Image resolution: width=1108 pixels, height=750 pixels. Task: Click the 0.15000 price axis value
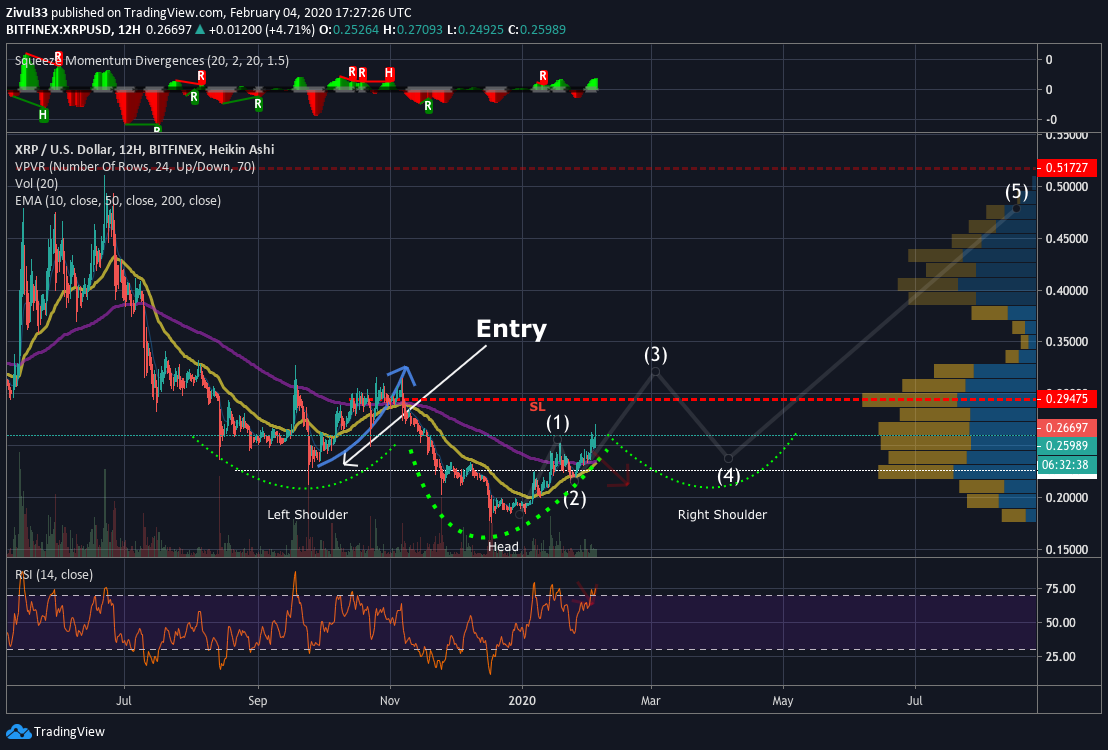tap(1067, 549)
